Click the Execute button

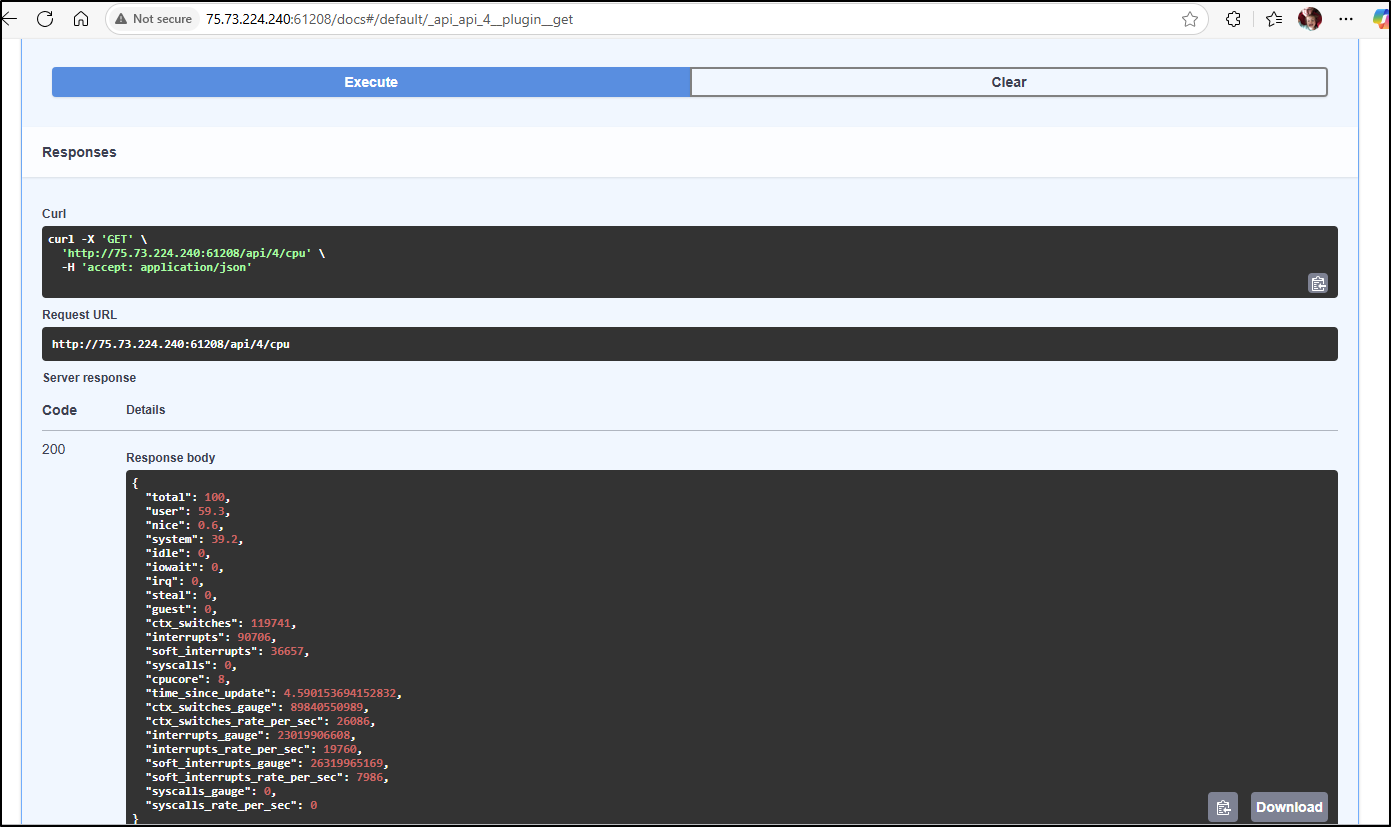coord(371,82)
